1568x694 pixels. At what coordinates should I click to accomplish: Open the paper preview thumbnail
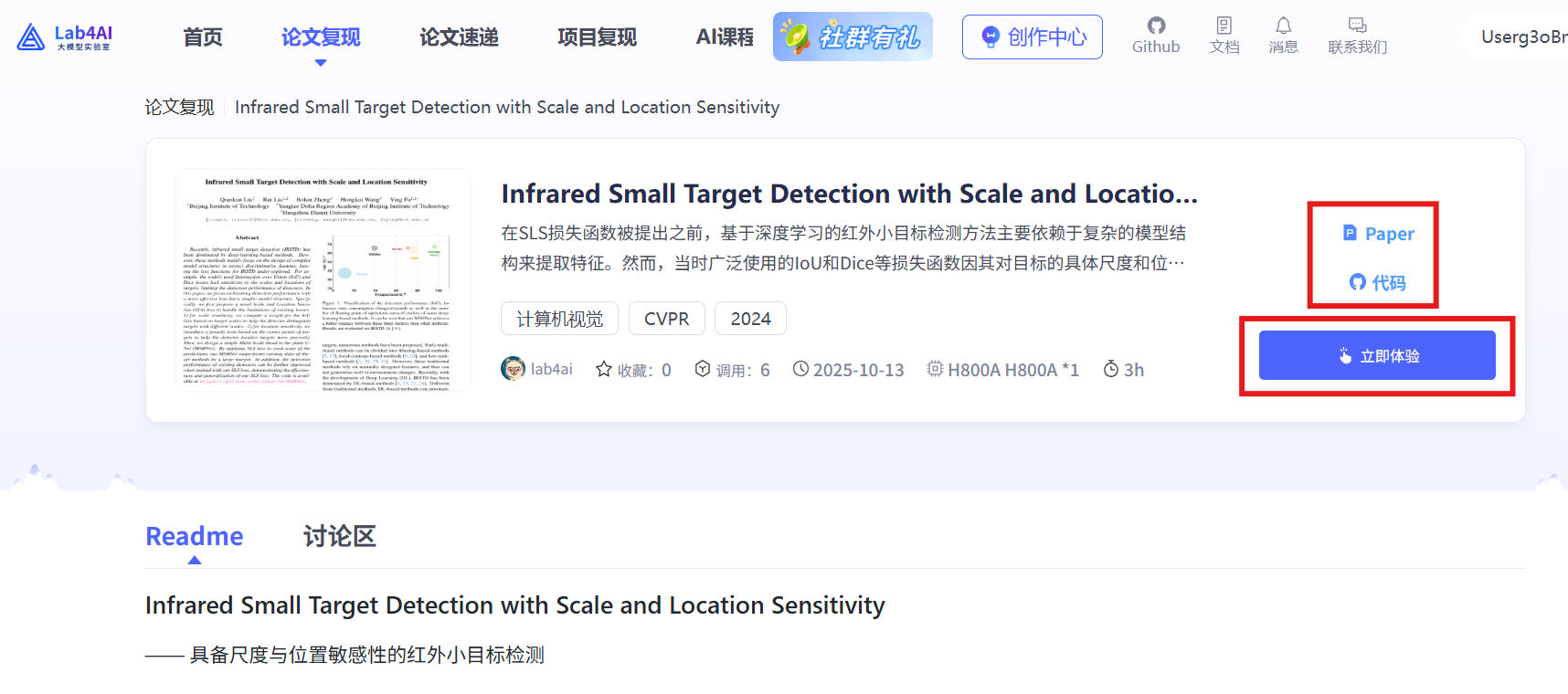coord(324,279)
